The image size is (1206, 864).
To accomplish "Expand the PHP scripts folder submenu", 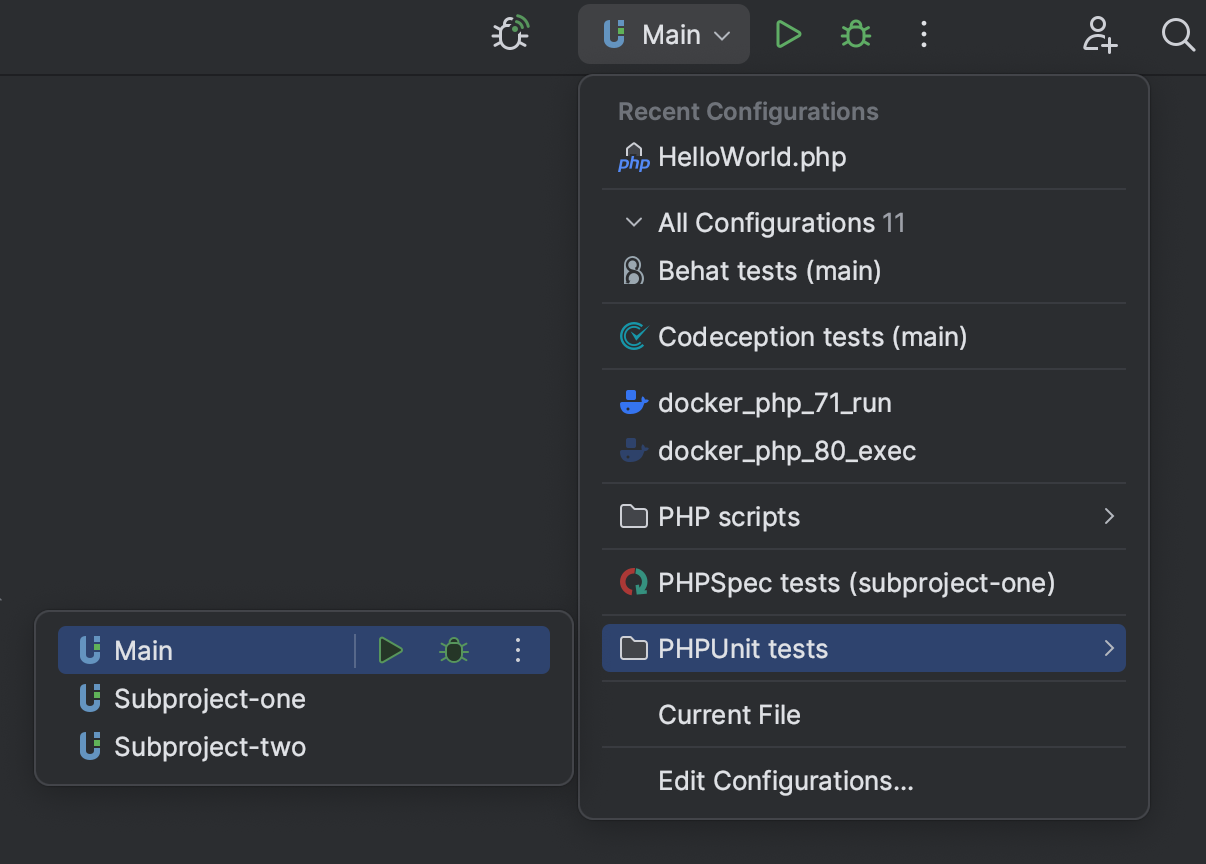I will [x=1108, y=516].
